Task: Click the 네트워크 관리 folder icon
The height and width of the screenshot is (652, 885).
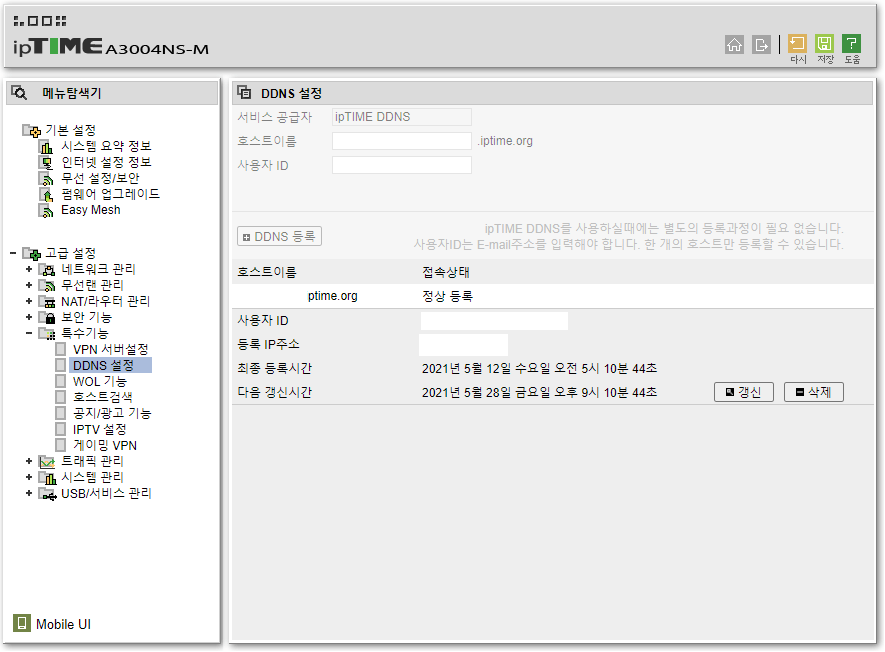Action: click(x=47, y=270)
